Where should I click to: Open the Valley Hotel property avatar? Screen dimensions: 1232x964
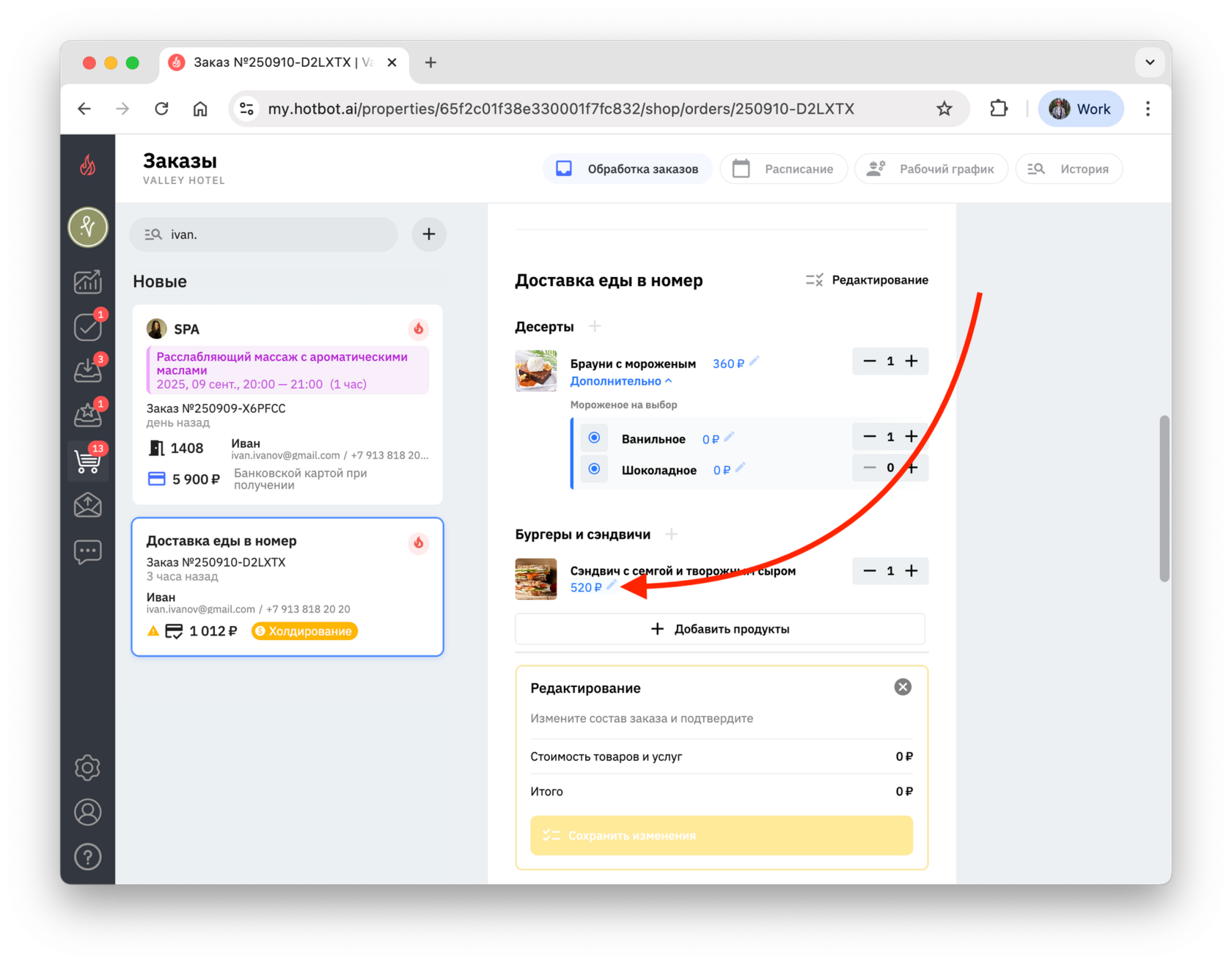click(x=88, y=227)
